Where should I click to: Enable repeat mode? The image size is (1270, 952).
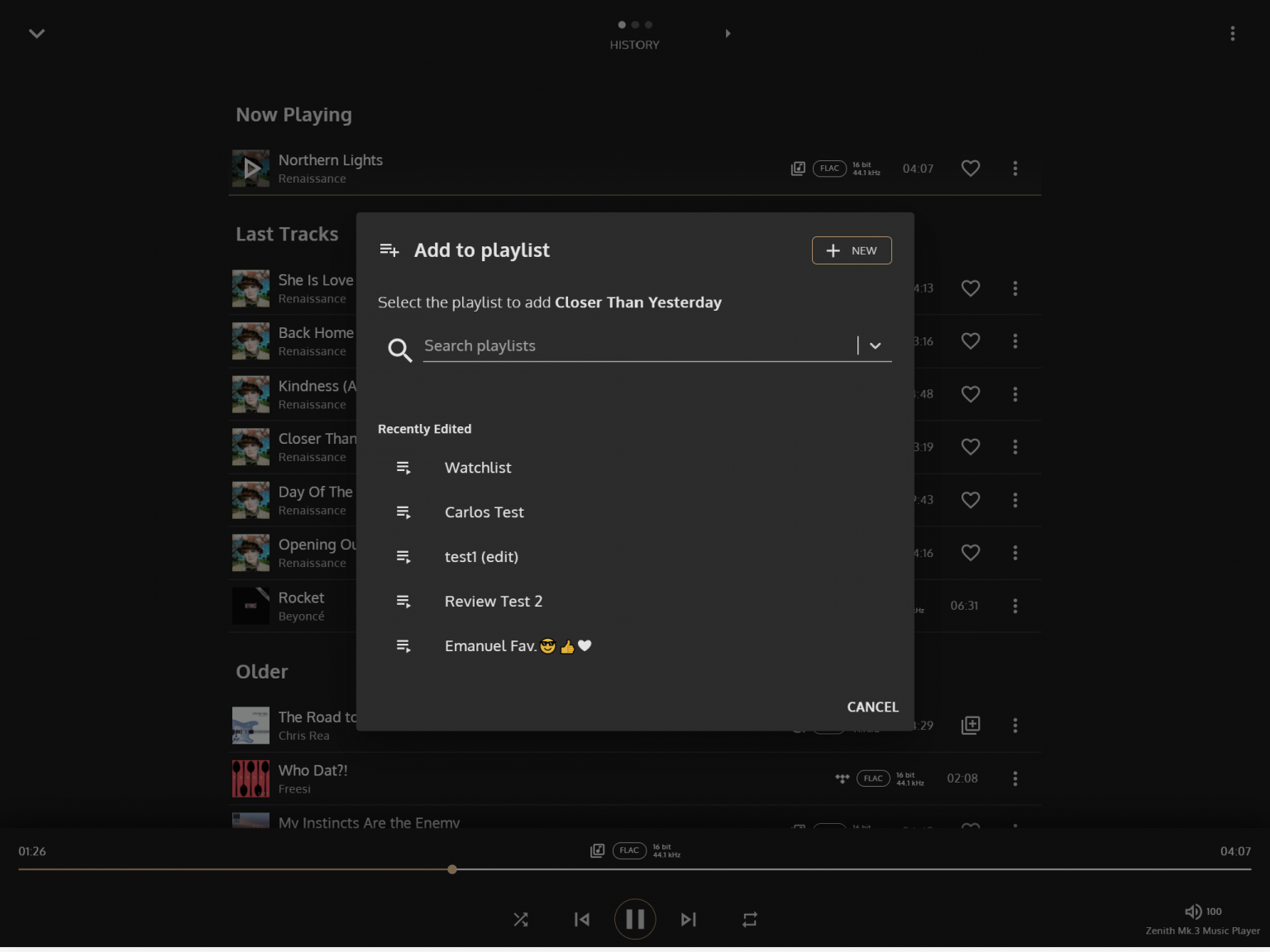[x=749, y=919]
